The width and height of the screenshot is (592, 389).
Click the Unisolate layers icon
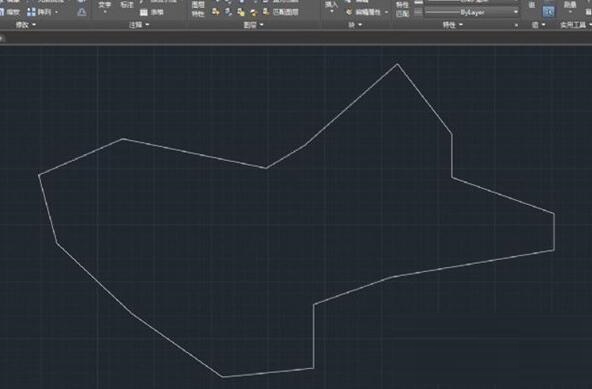point(228,12)
